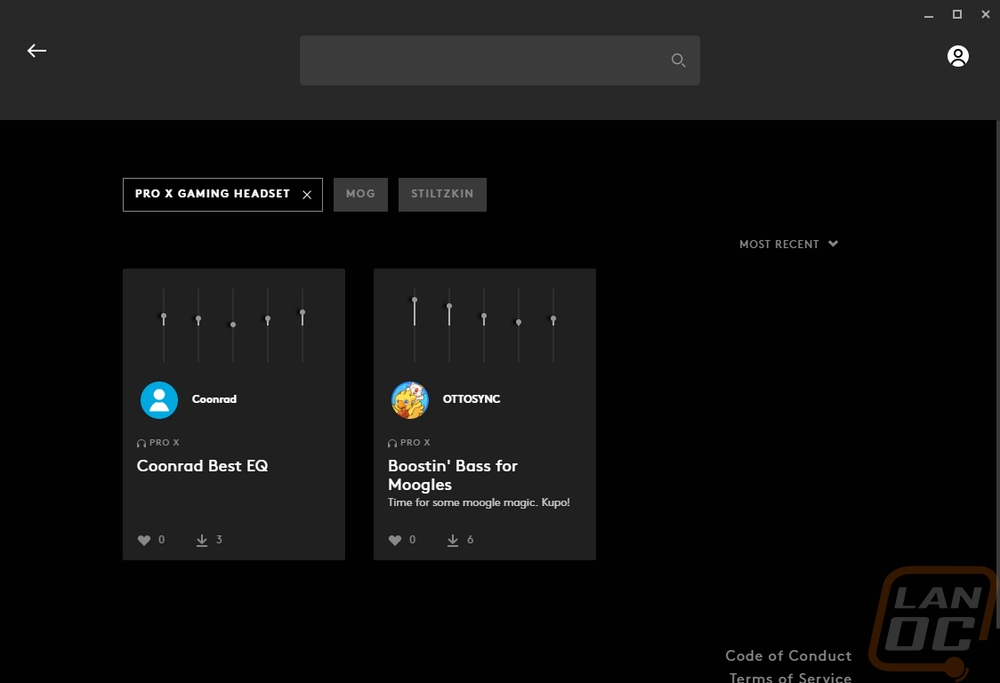Image resolution: width=1000 pixels, height=683 pixels.
Task: Open the Code of Conduct link
Action: pos(788,656)
